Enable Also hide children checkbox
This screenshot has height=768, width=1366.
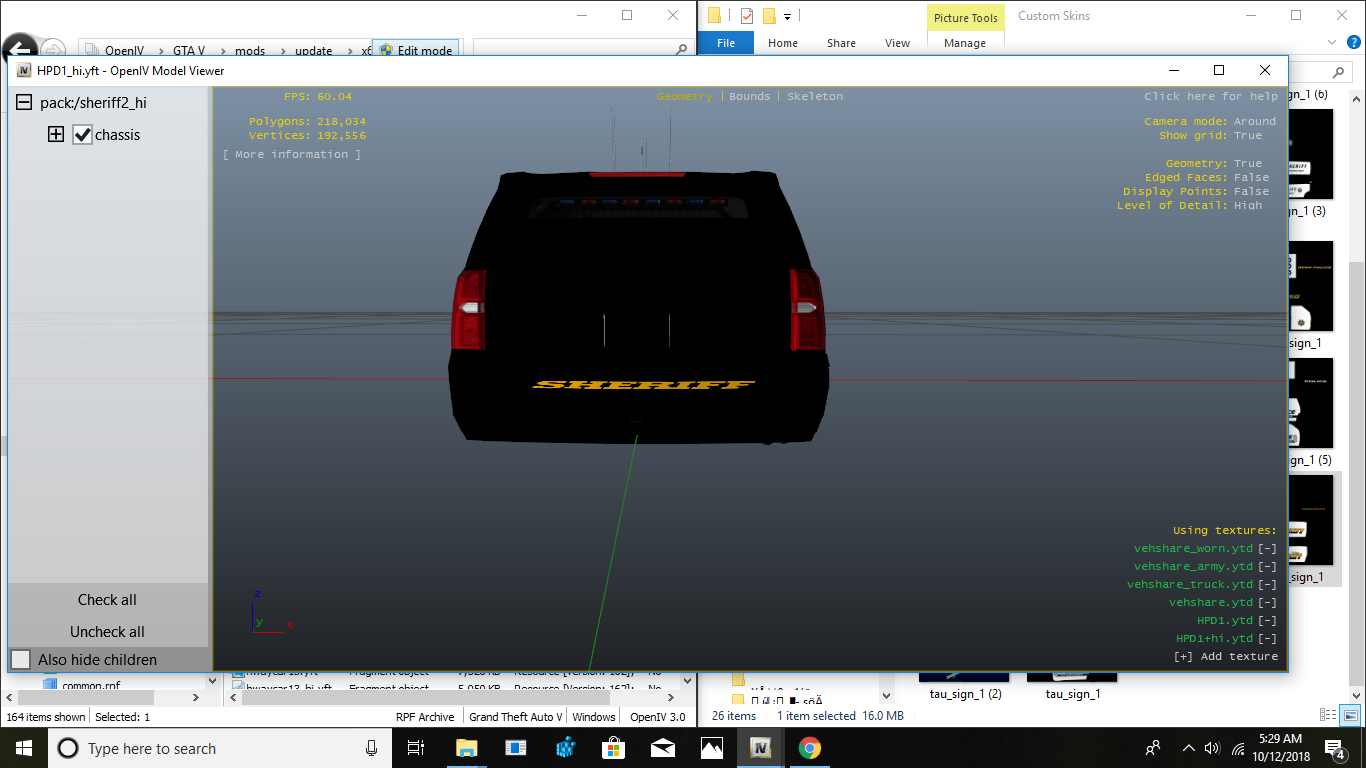click(x=21, y=660)
